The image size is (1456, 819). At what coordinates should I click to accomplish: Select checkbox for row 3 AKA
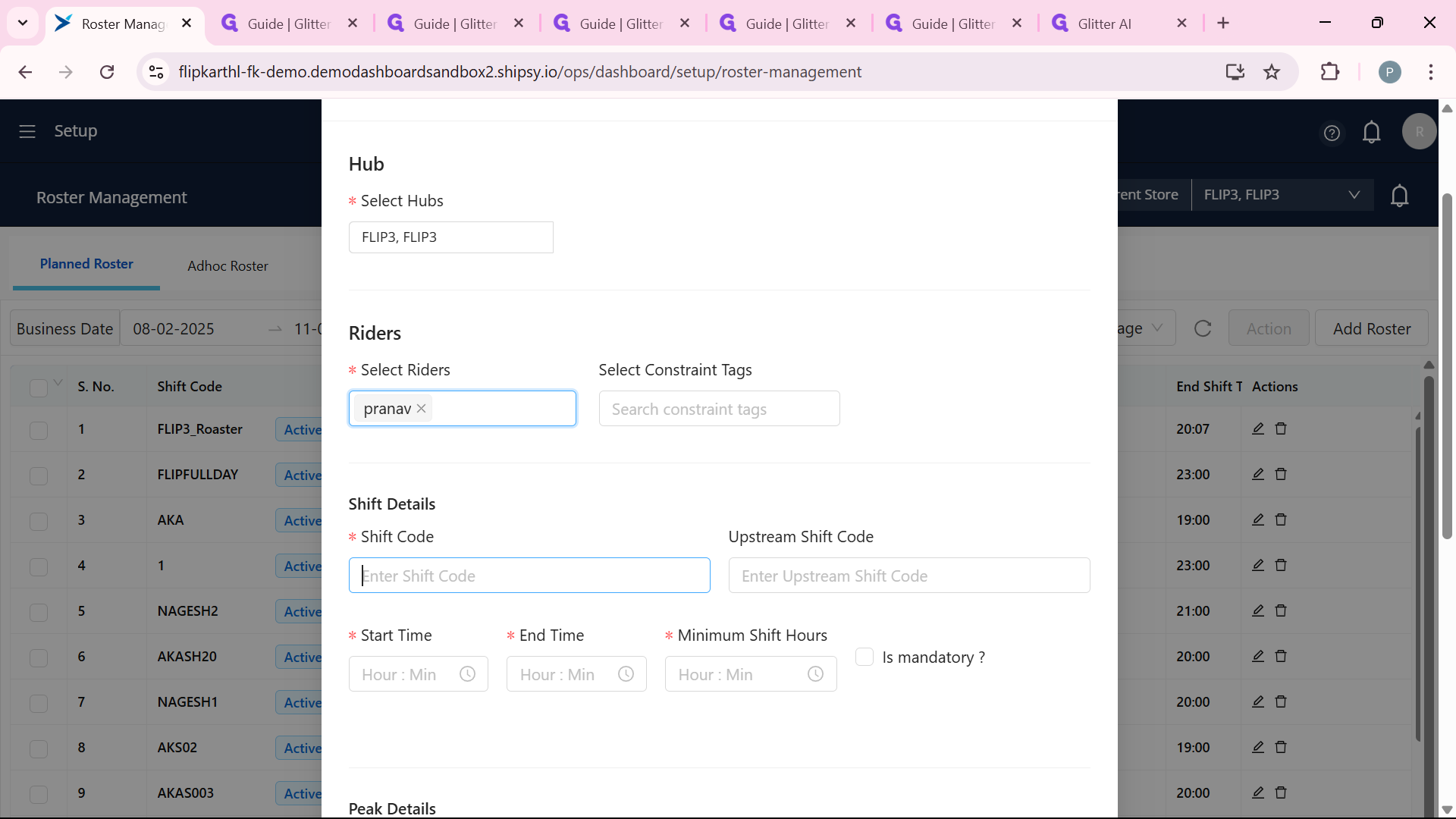(39, 521)
